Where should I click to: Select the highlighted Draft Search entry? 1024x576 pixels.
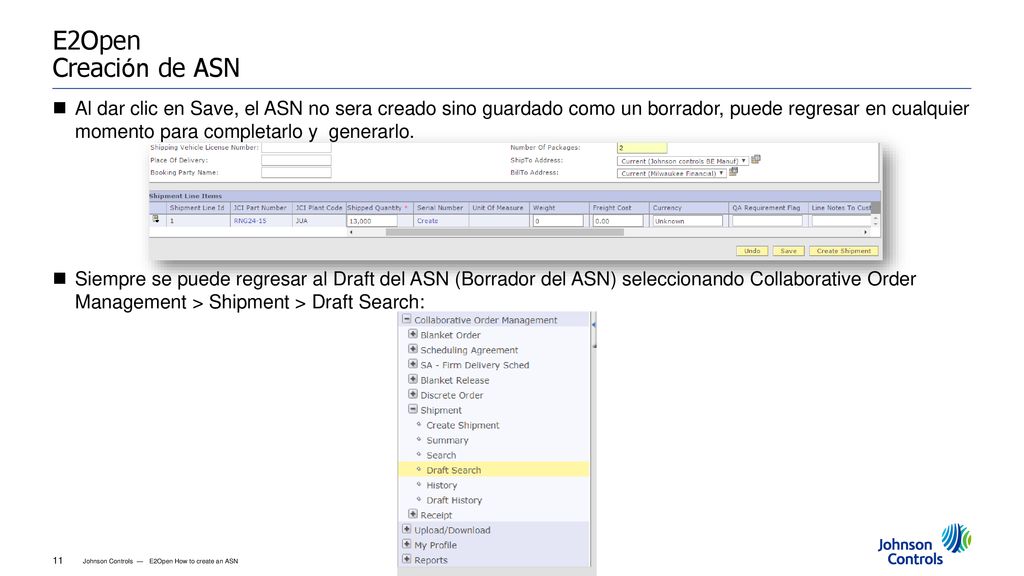click(x=453, y=470)
